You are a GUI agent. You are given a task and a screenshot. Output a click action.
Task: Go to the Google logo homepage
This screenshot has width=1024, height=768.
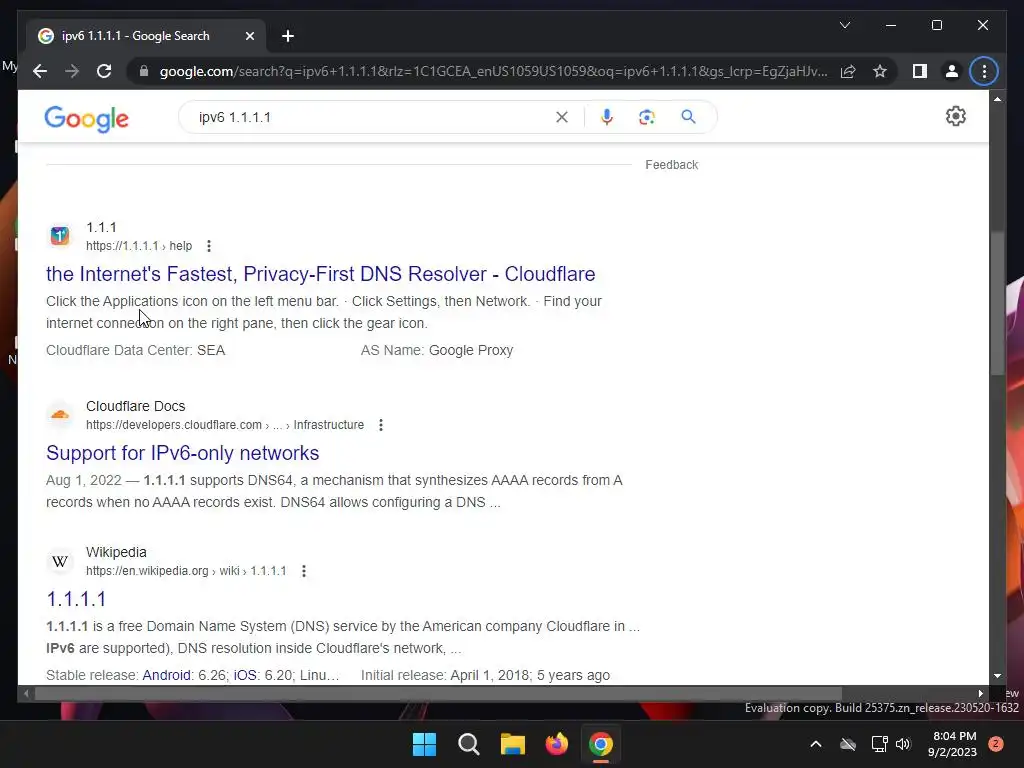click(x=86, y=119)
